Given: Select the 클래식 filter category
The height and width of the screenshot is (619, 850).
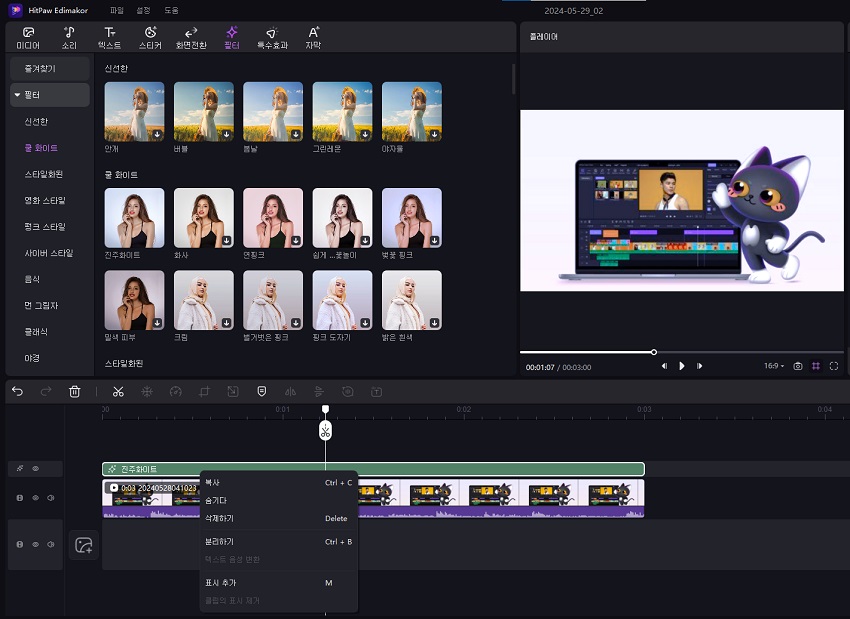Looking at the screenshot, I should tap(36, 332).
